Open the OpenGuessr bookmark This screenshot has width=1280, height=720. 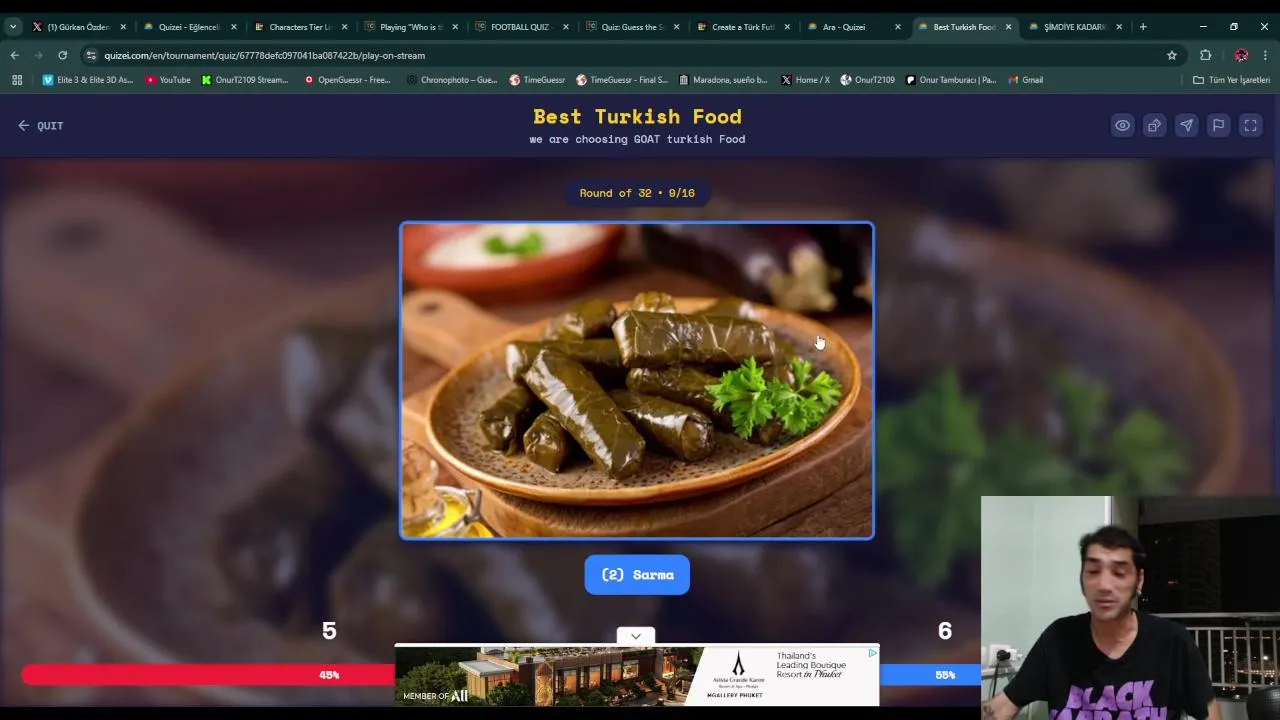[x=347, y=80]
